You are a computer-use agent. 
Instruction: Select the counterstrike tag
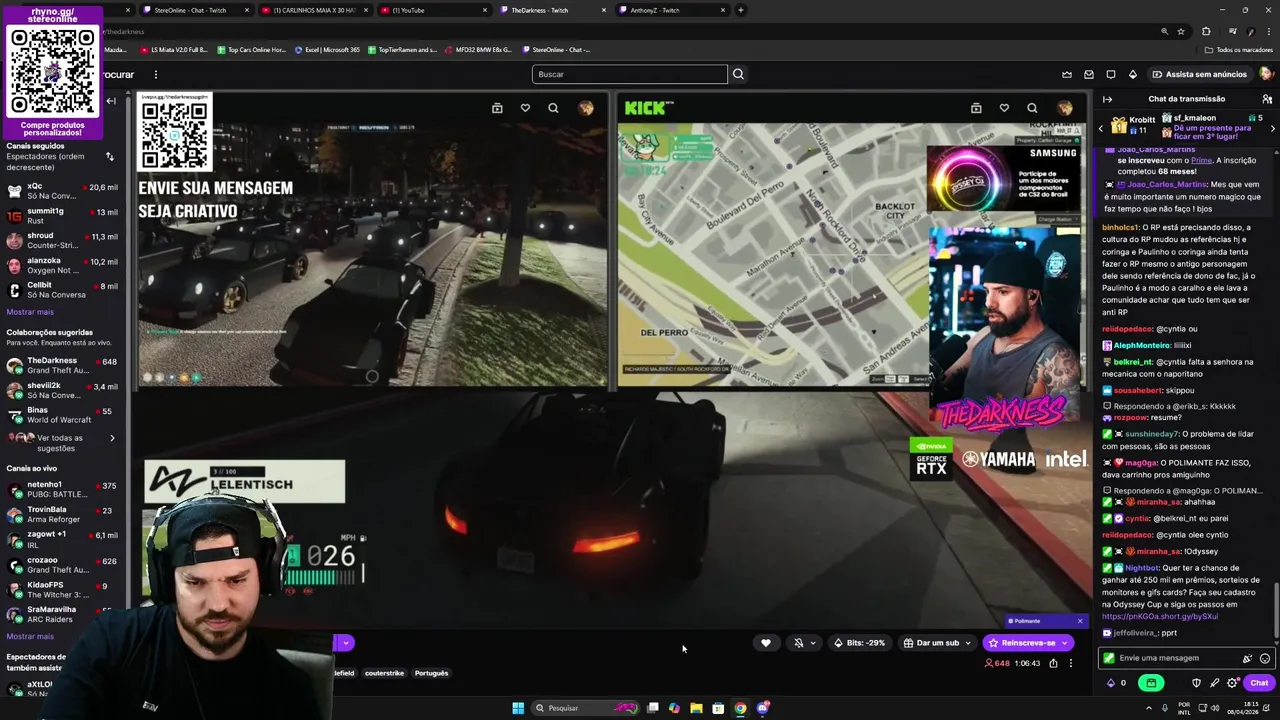tap(384, 673)
